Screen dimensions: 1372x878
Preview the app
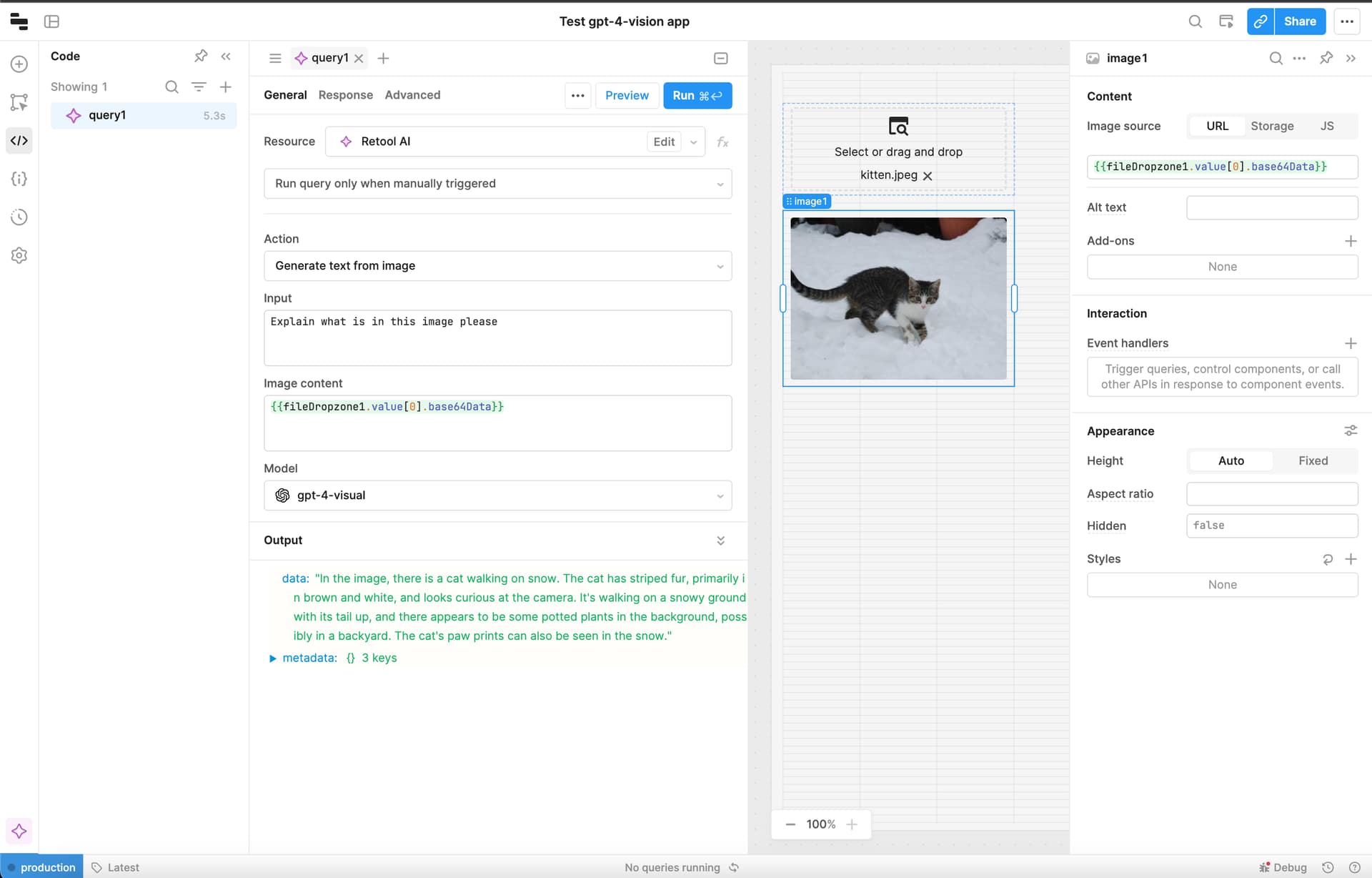coord(627,95)
